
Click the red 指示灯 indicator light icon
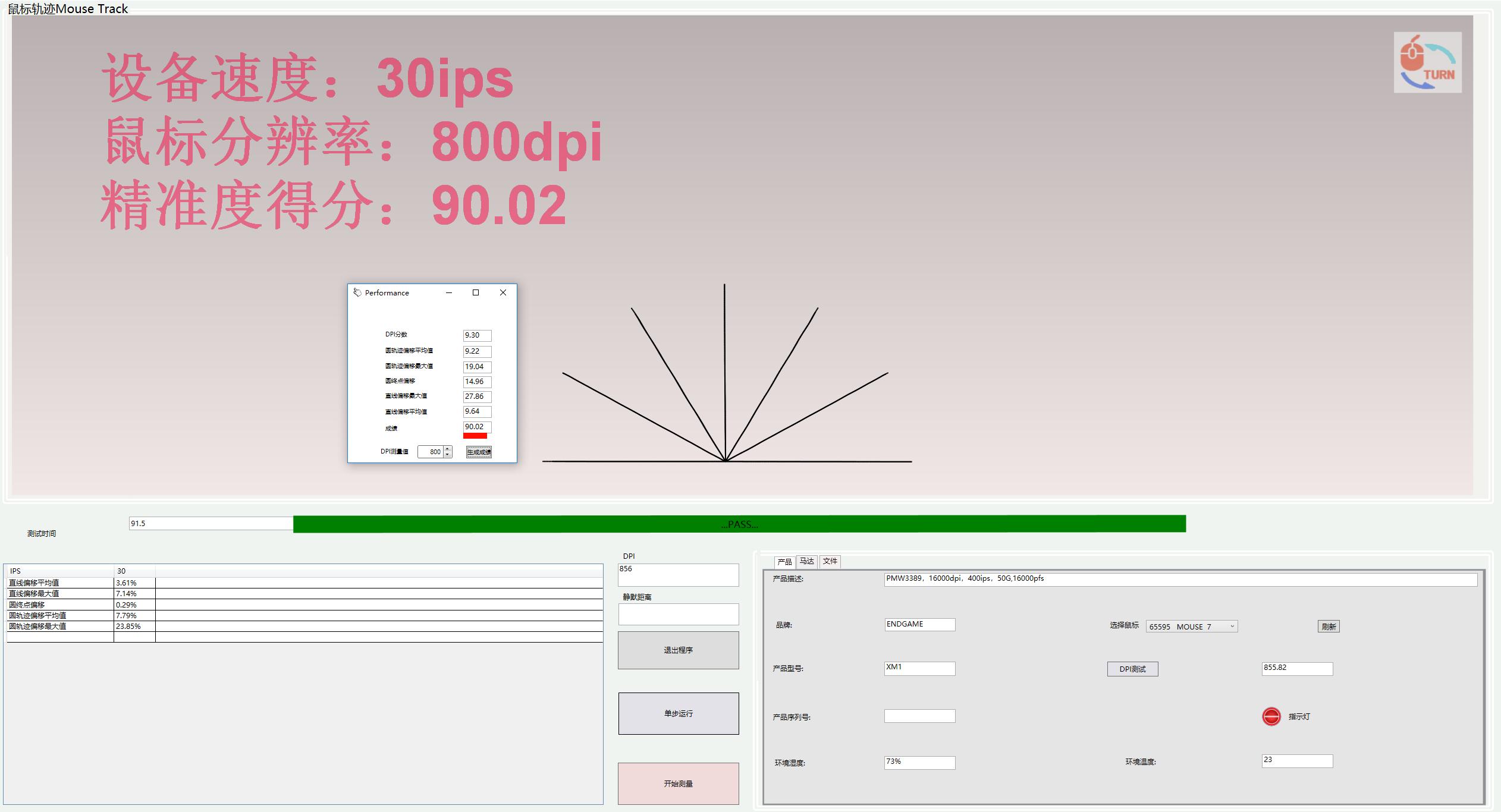pos(1271,716)
